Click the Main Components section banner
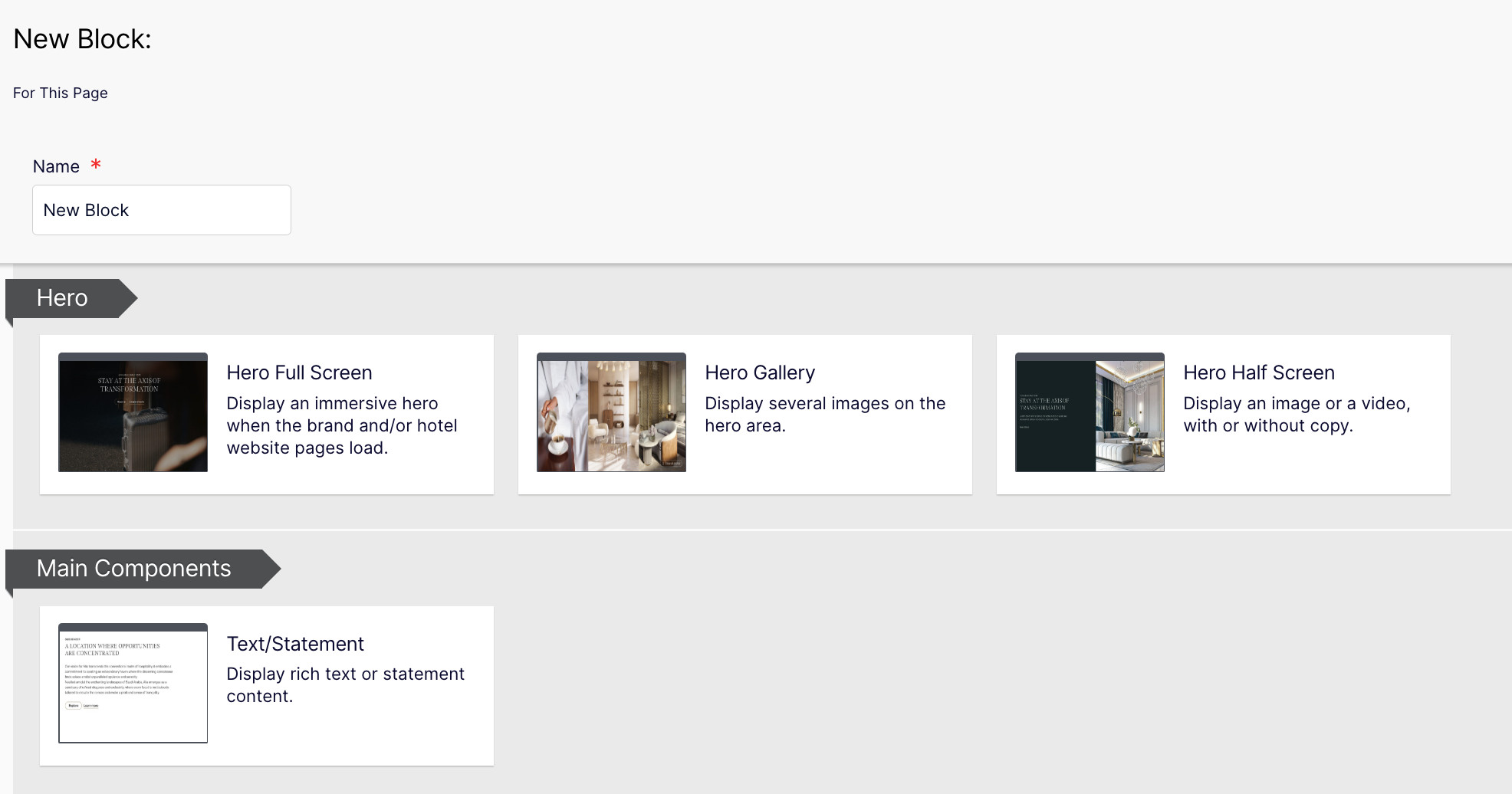Screen dimensions: 1512x794 coord(134,569)
